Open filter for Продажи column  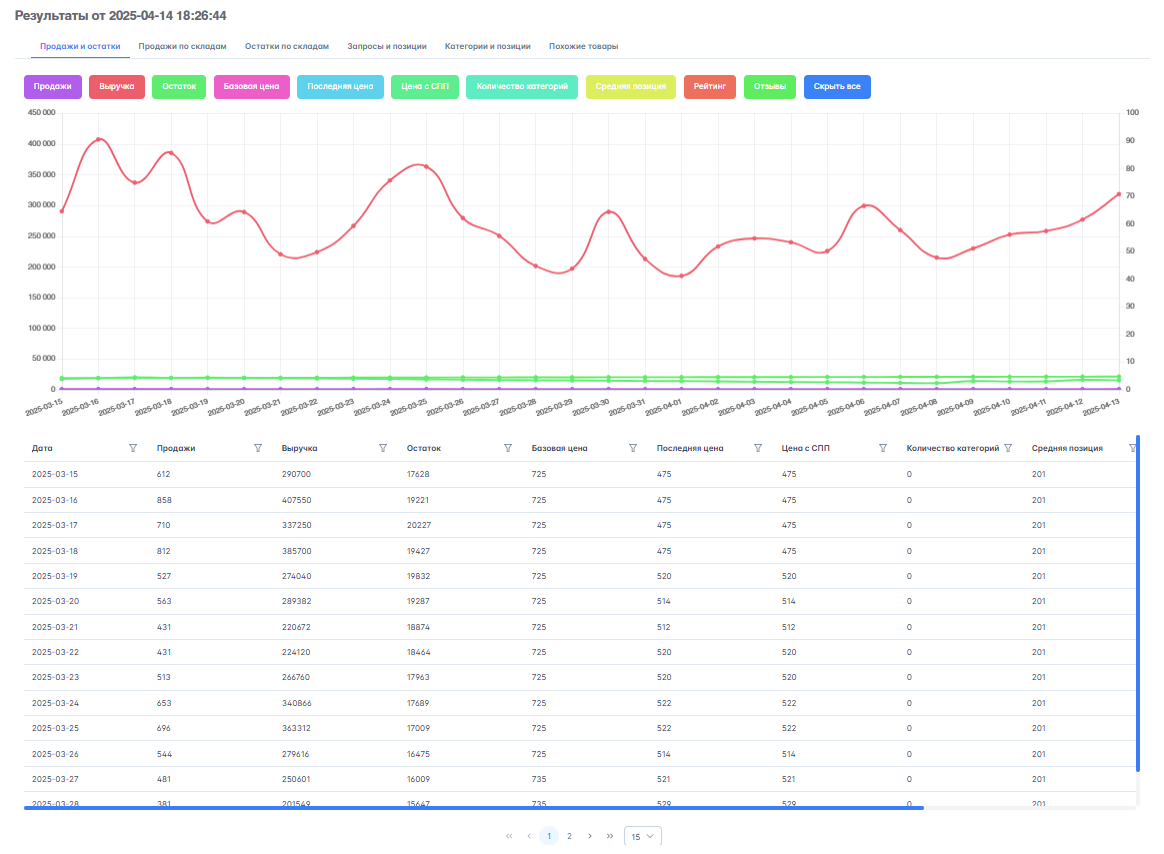pos(258,448)
